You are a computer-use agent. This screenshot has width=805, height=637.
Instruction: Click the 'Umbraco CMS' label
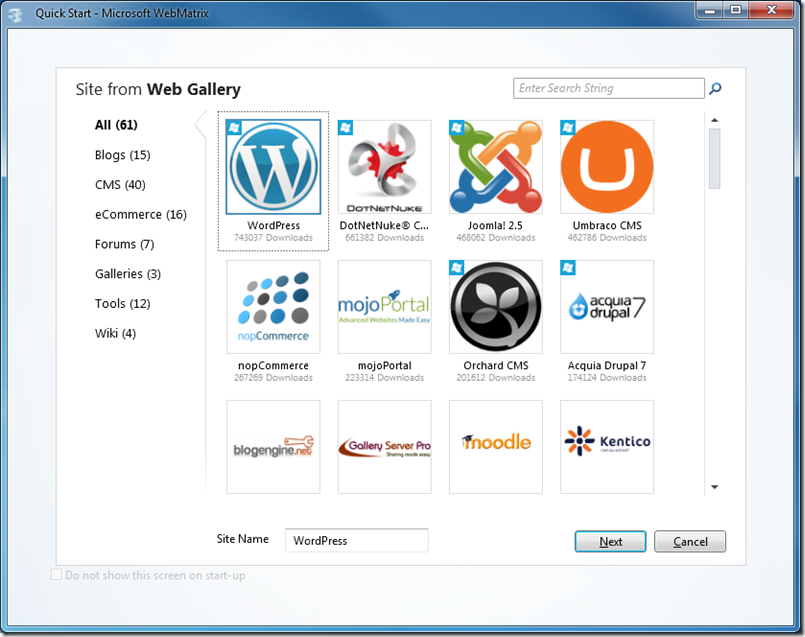[x=607, y=225]
